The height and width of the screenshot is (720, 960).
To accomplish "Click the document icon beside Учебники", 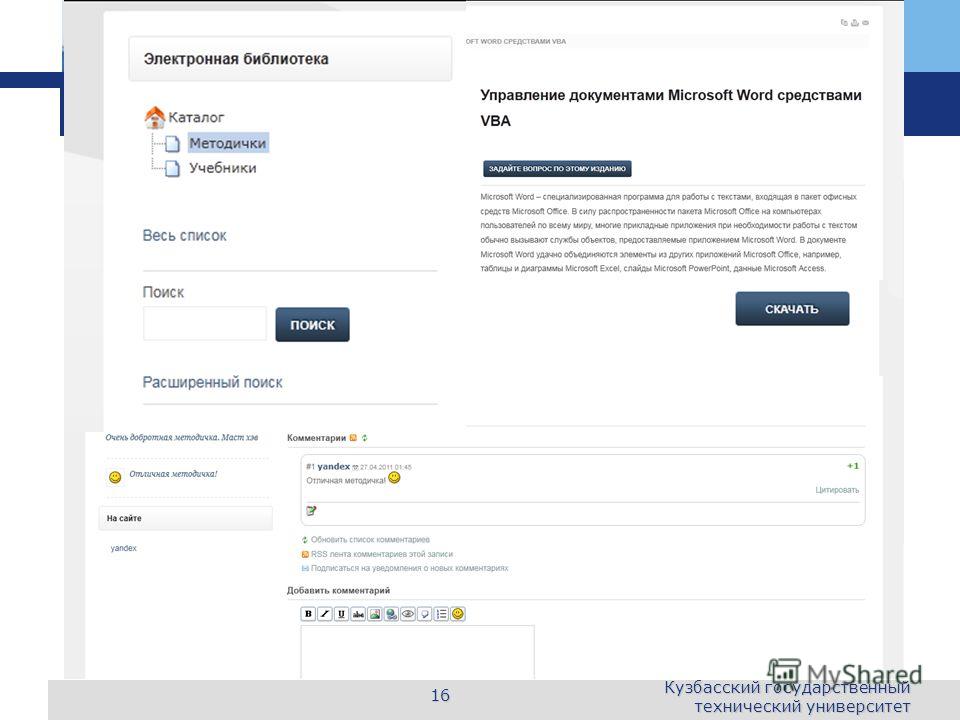I will tap(173, 168).
